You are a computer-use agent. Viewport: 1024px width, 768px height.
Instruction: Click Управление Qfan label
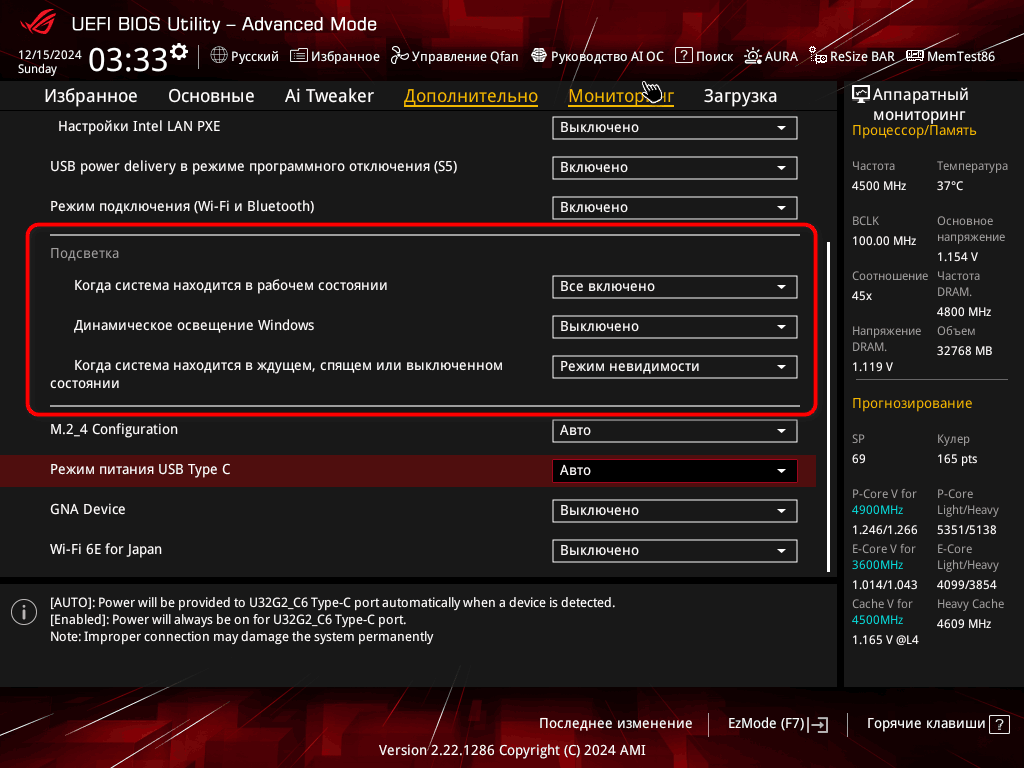[465, 56]
